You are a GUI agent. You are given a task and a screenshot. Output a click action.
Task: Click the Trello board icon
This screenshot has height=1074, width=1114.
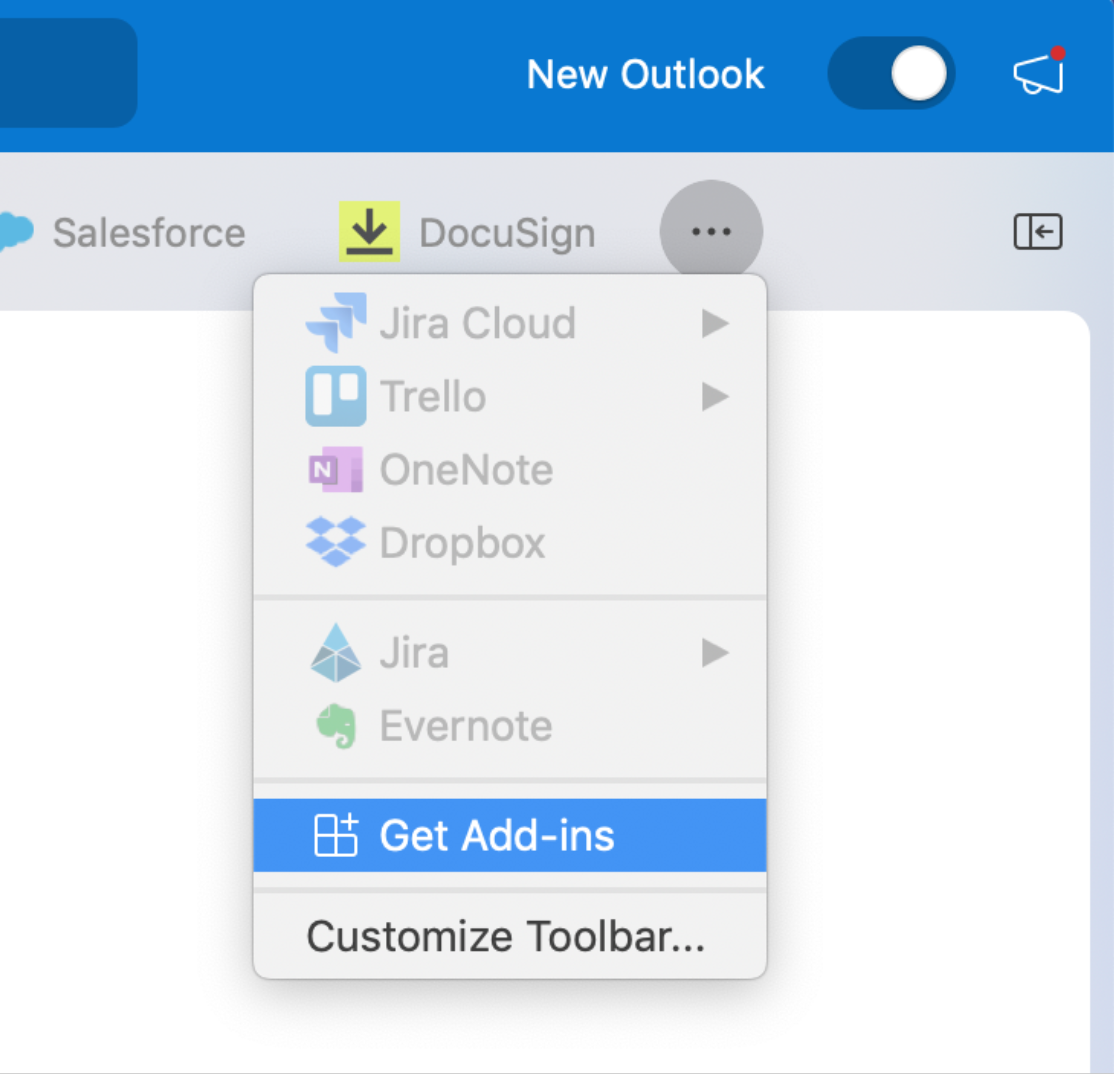[x=336, y=396]
